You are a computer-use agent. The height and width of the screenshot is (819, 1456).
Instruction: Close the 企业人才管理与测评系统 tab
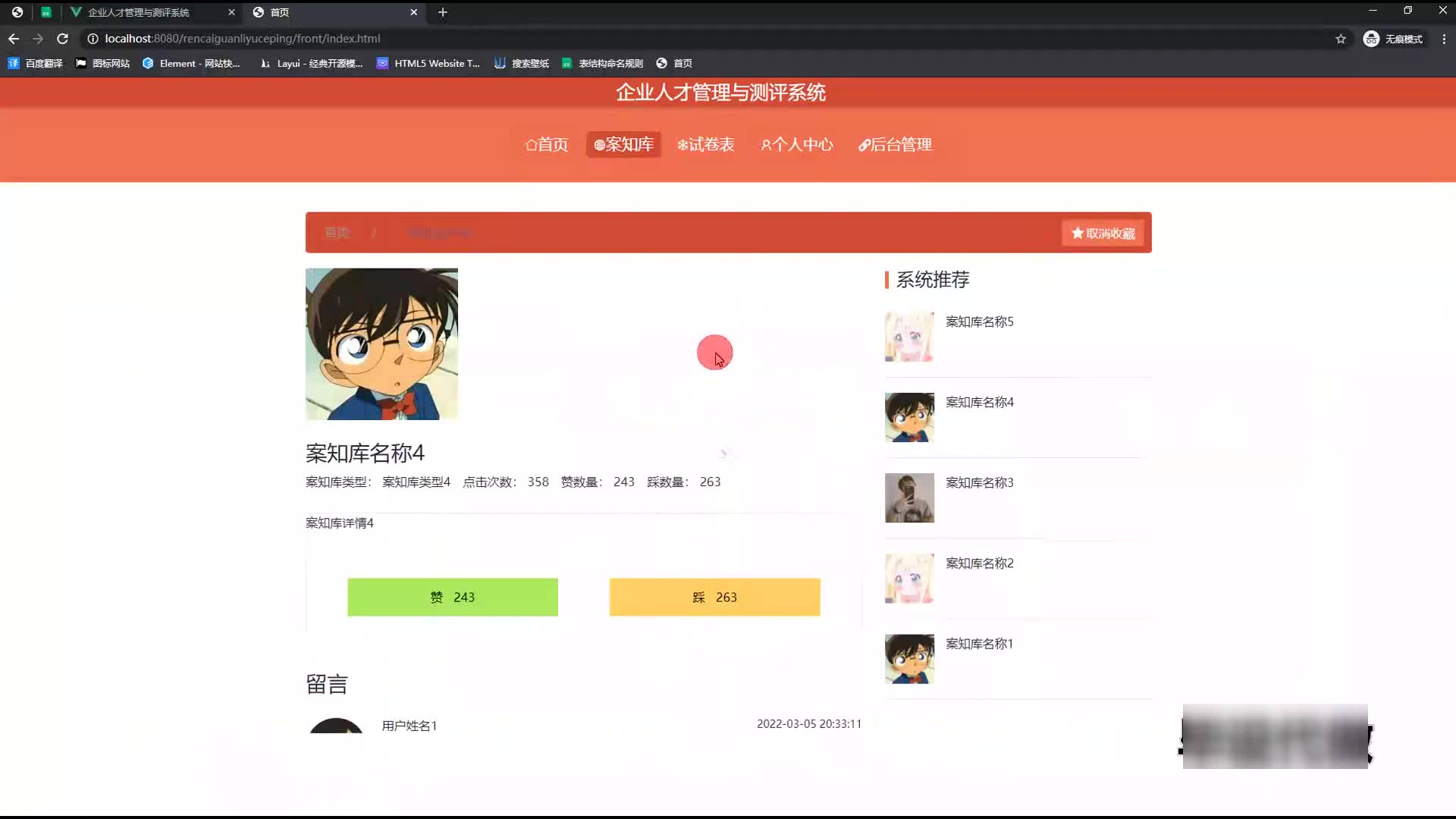231,12
